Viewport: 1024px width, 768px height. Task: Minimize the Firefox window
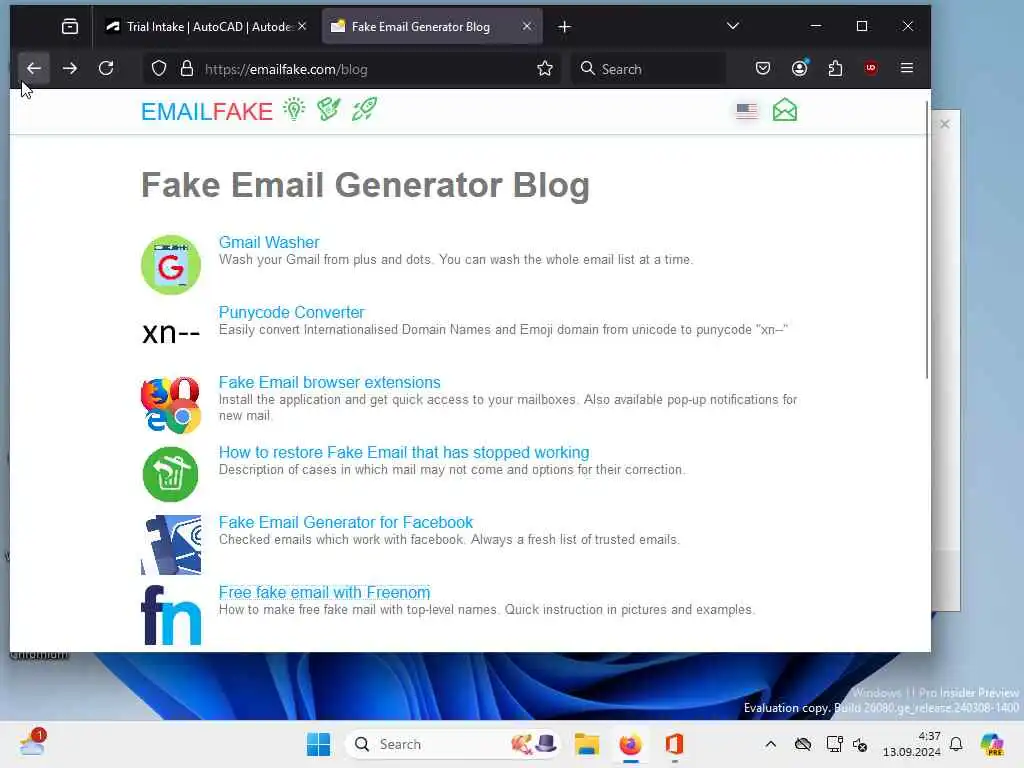tap(816, 26)
